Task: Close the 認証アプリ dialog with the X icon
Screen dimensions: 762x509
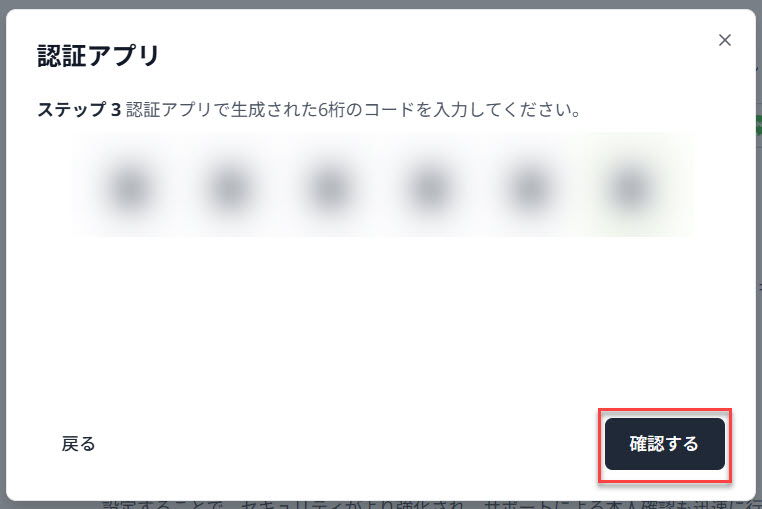Action: pyautogui.click(x=725, y=40)
